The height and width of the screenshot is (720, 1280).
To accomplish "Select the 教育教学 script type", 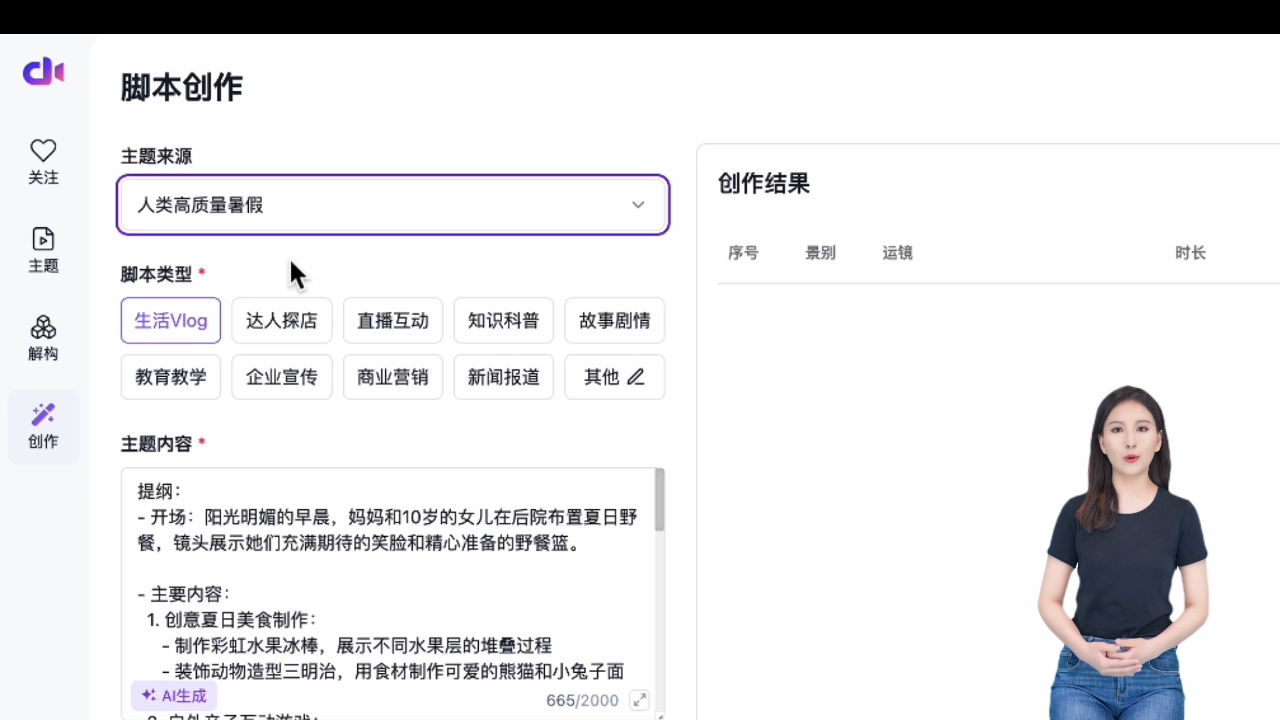I will coord(171,377).
